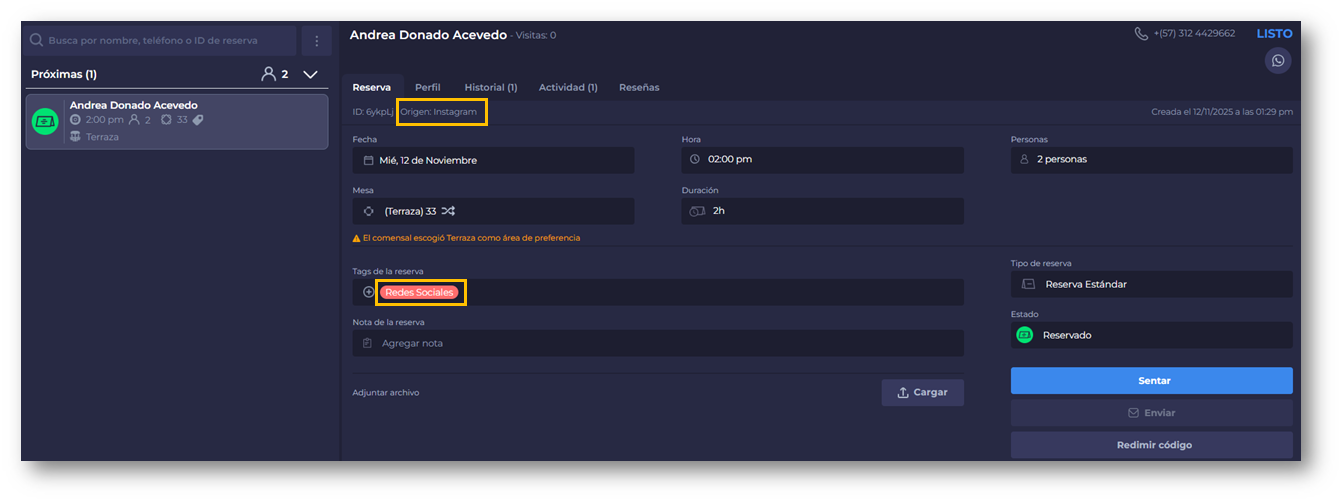This screenshot has height=503, width=1343.
Task: Click the Cargar upload button
Action: tap(922, 392)
